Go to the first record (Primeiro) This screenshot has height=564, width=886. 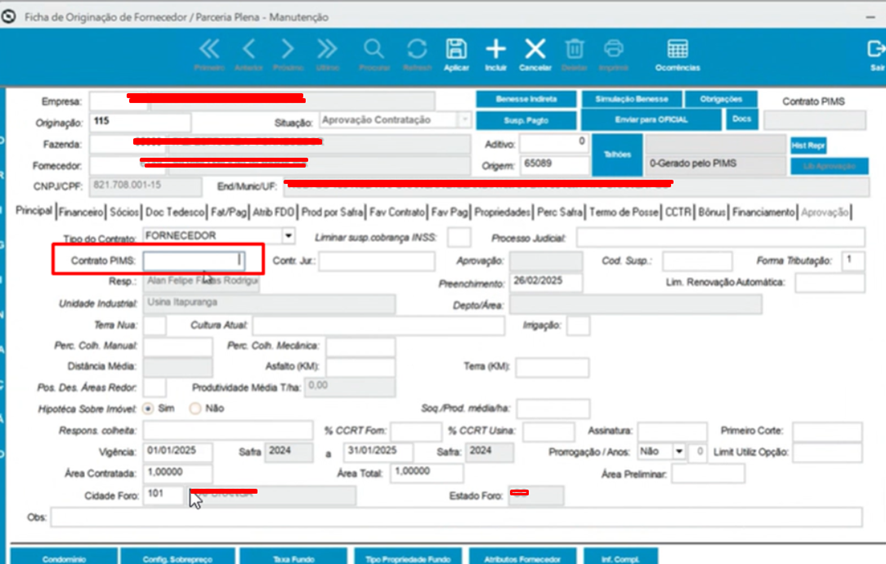click(x=209, y=49)
